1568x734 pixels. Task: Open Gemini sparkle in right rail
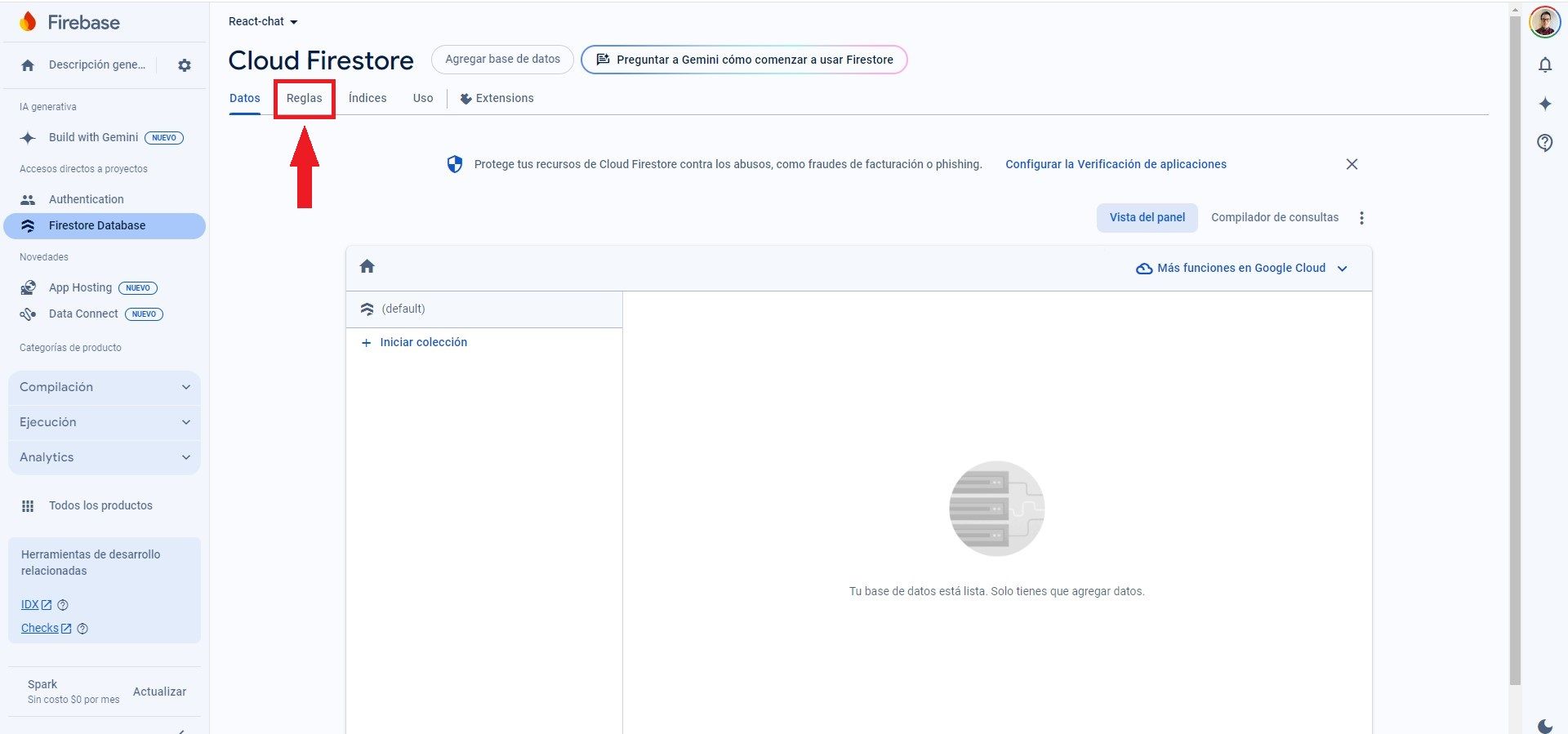click(1545, 104)
